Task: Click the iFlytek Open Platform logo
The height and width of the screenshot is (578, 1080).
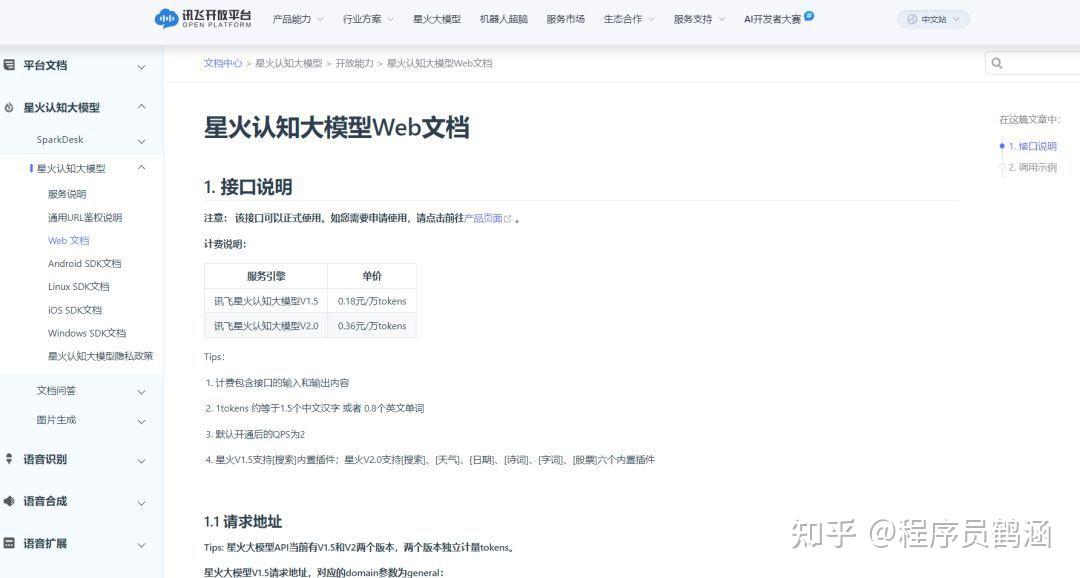Action: pos(203,19)
